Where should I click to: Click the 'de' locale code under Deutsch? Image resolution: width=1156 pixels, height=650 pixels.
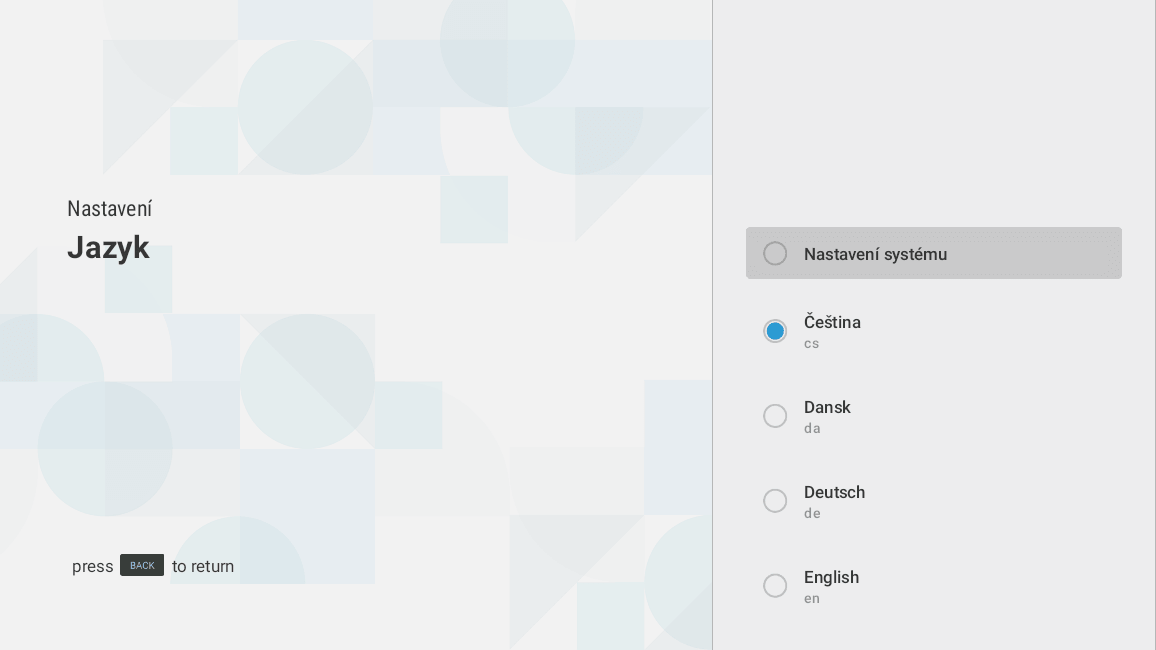coord(812,514)
